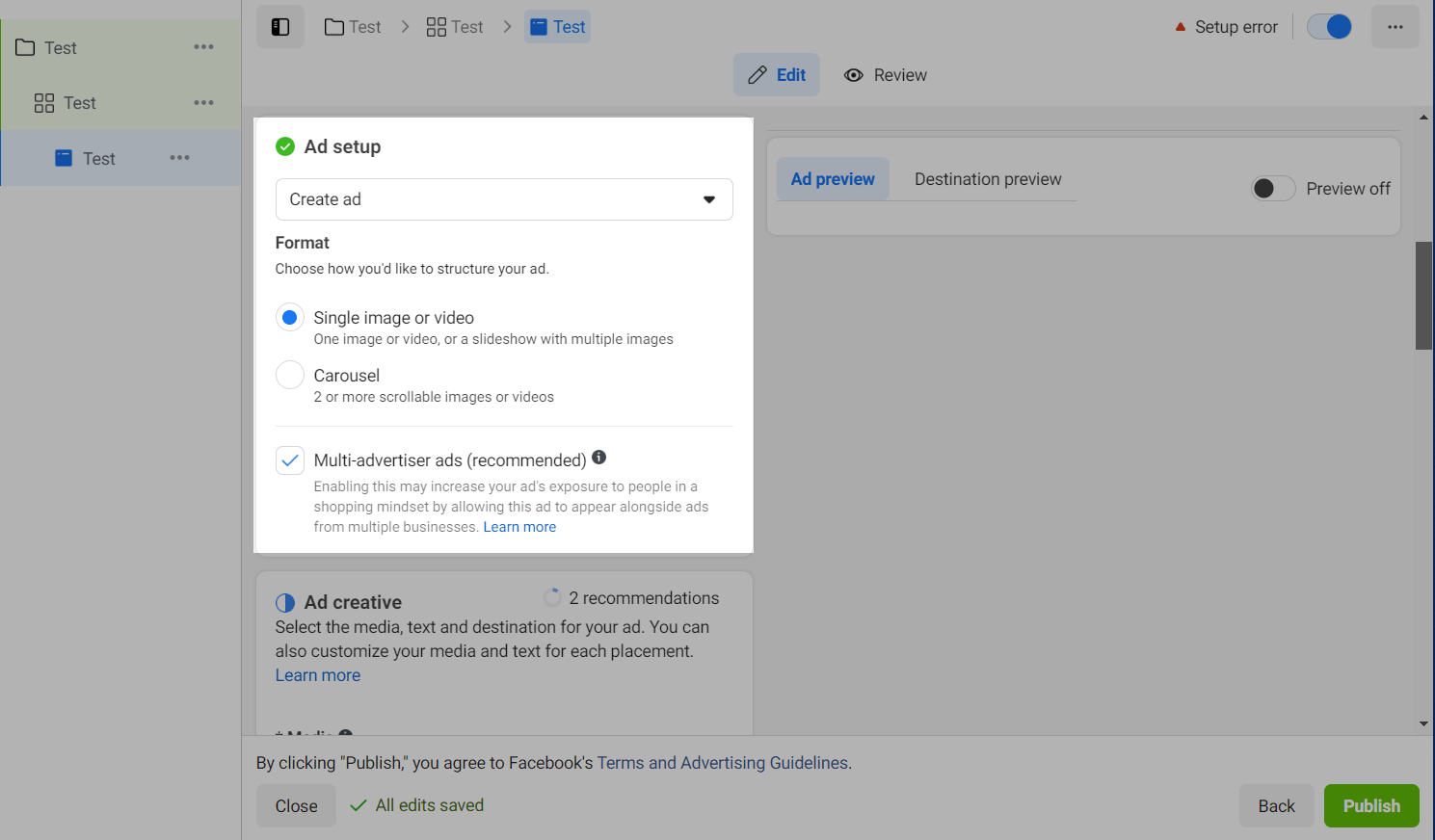Open Terms and Advertising Guidelines link
Image resolution: width=1435 pixels, height=840 pixels.
coord(723,763)
